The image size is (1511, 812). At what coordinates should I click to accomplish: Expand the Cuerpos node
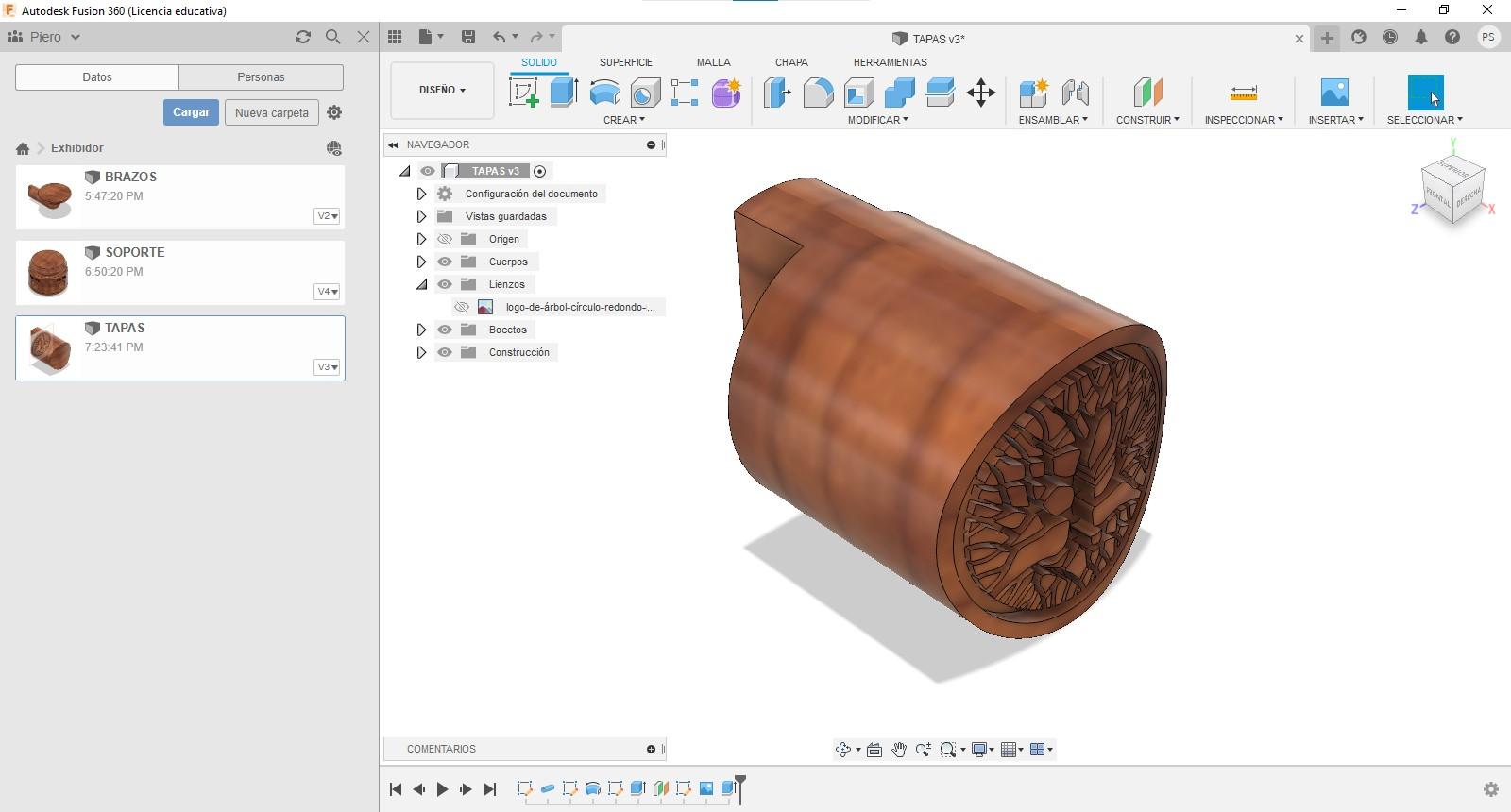pos(421,262)
